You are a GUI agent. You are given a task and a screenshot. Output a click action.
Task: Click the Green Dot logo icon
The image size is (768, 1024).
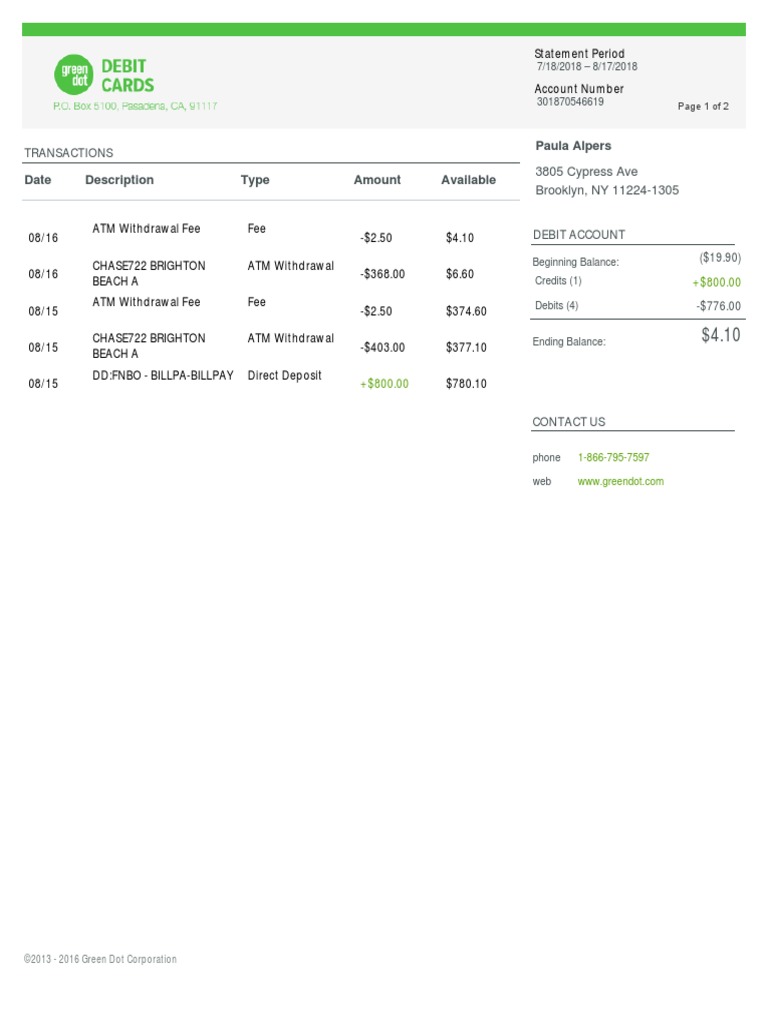(x=73, y=74)
